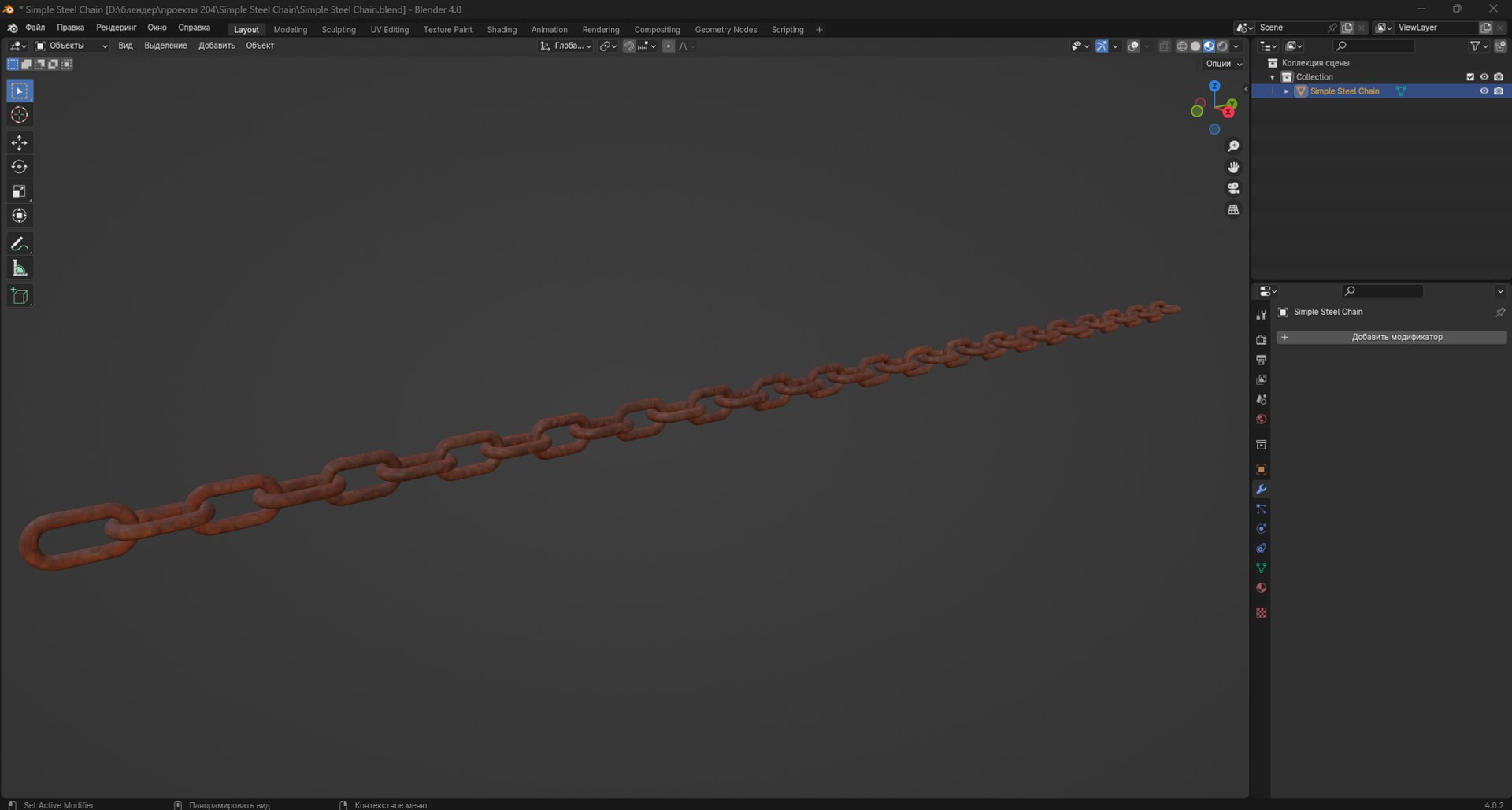The image size is (1512, 810).
Task: Open the World properties tab
Action: pyautogui.click(x=1261, y=420)
